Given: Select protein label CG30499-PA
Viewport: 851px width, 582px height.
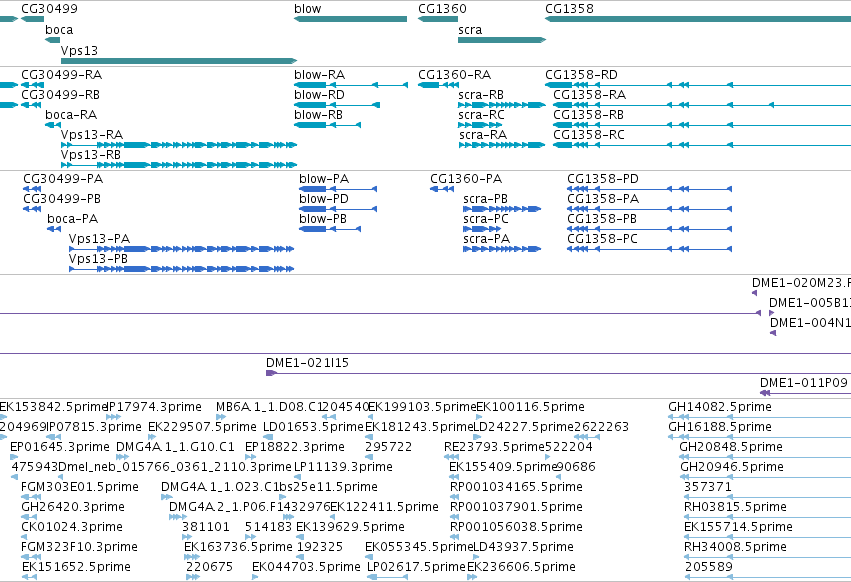Looking at the screenshot, I should [63, 179].
